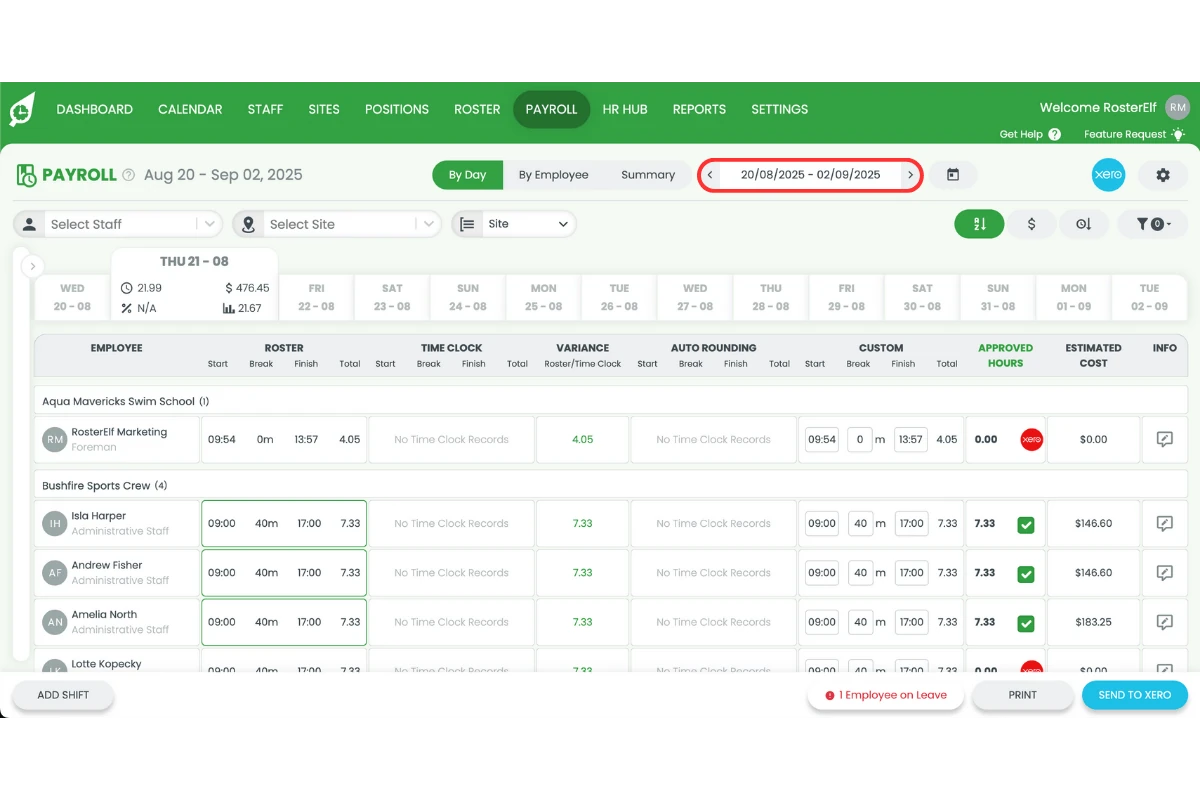Edit custom break minutes for Andrew Fisher
The height and width of the screenshot is (800, 1200).
tap(860, 573)
